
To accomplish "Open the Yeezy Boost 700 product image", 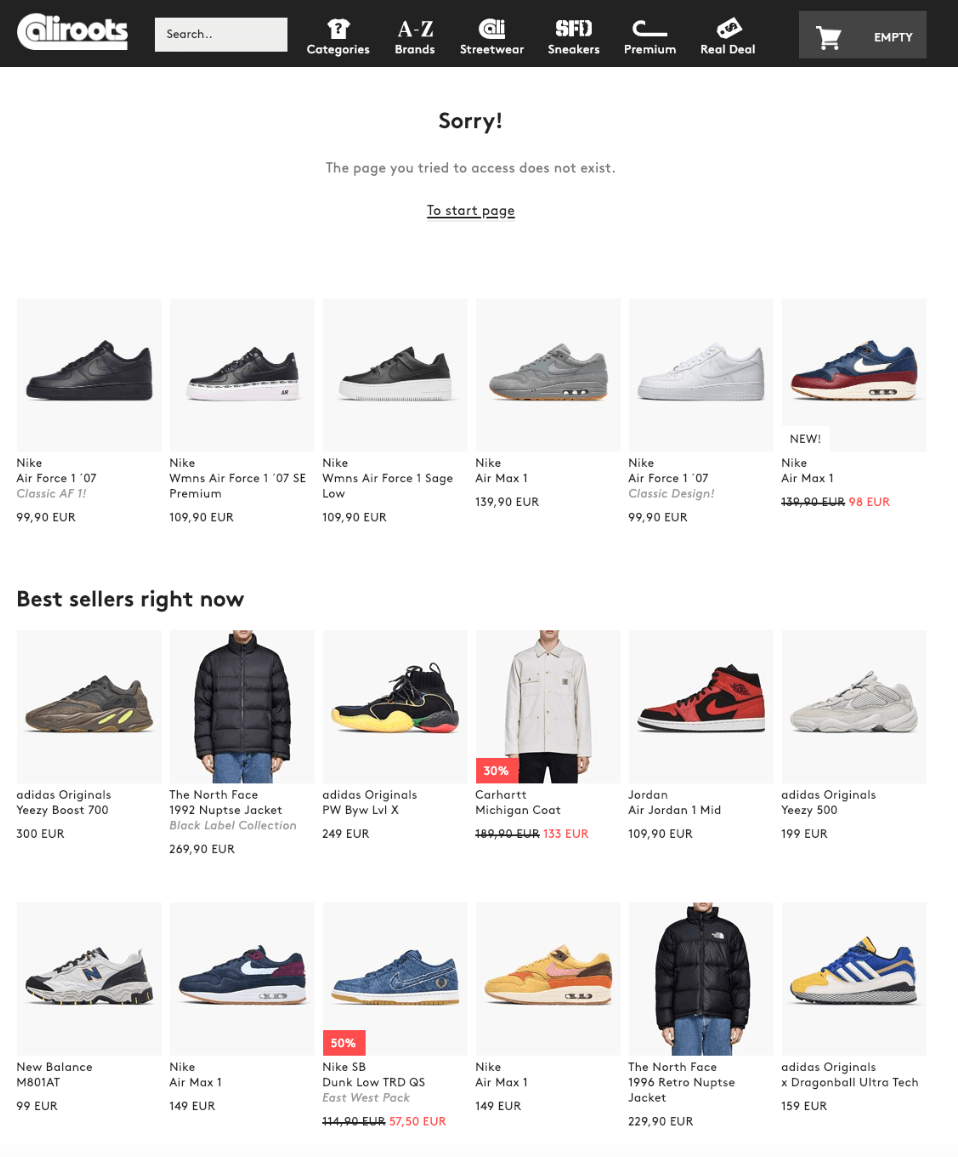I will click(x=89, y=706).
